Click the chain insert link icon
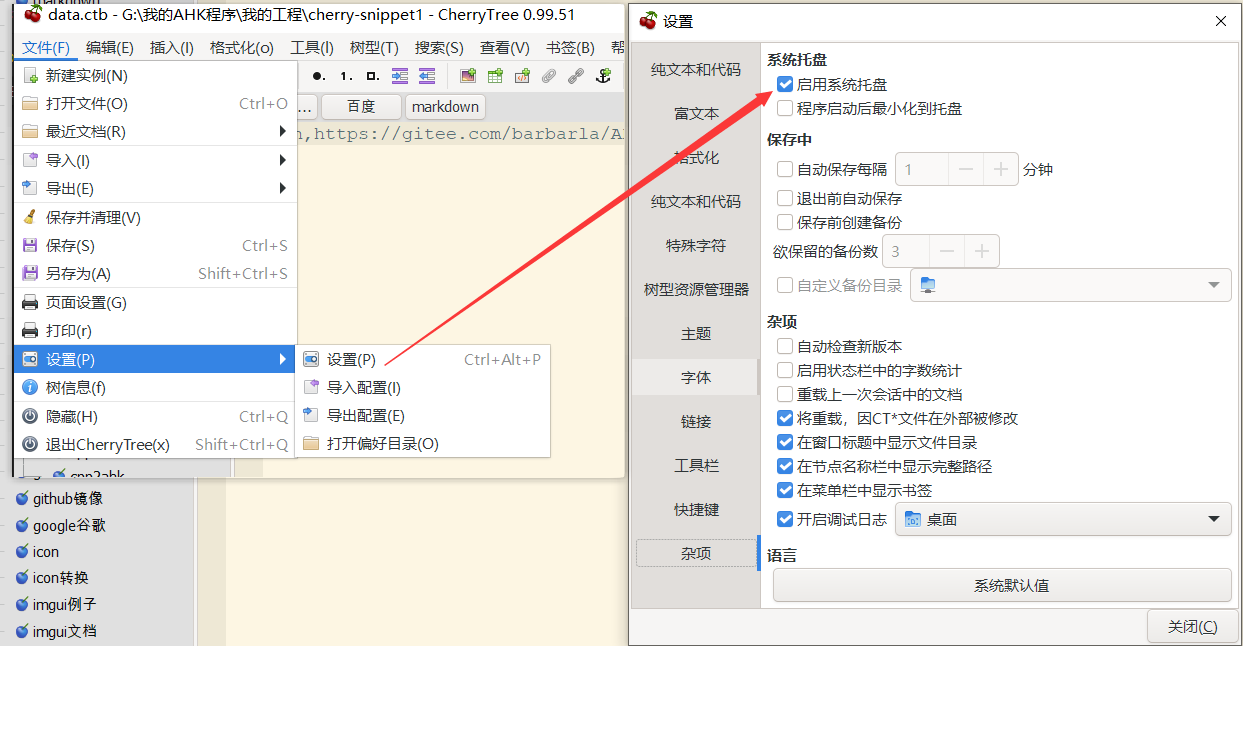 [x=576, y=76]
